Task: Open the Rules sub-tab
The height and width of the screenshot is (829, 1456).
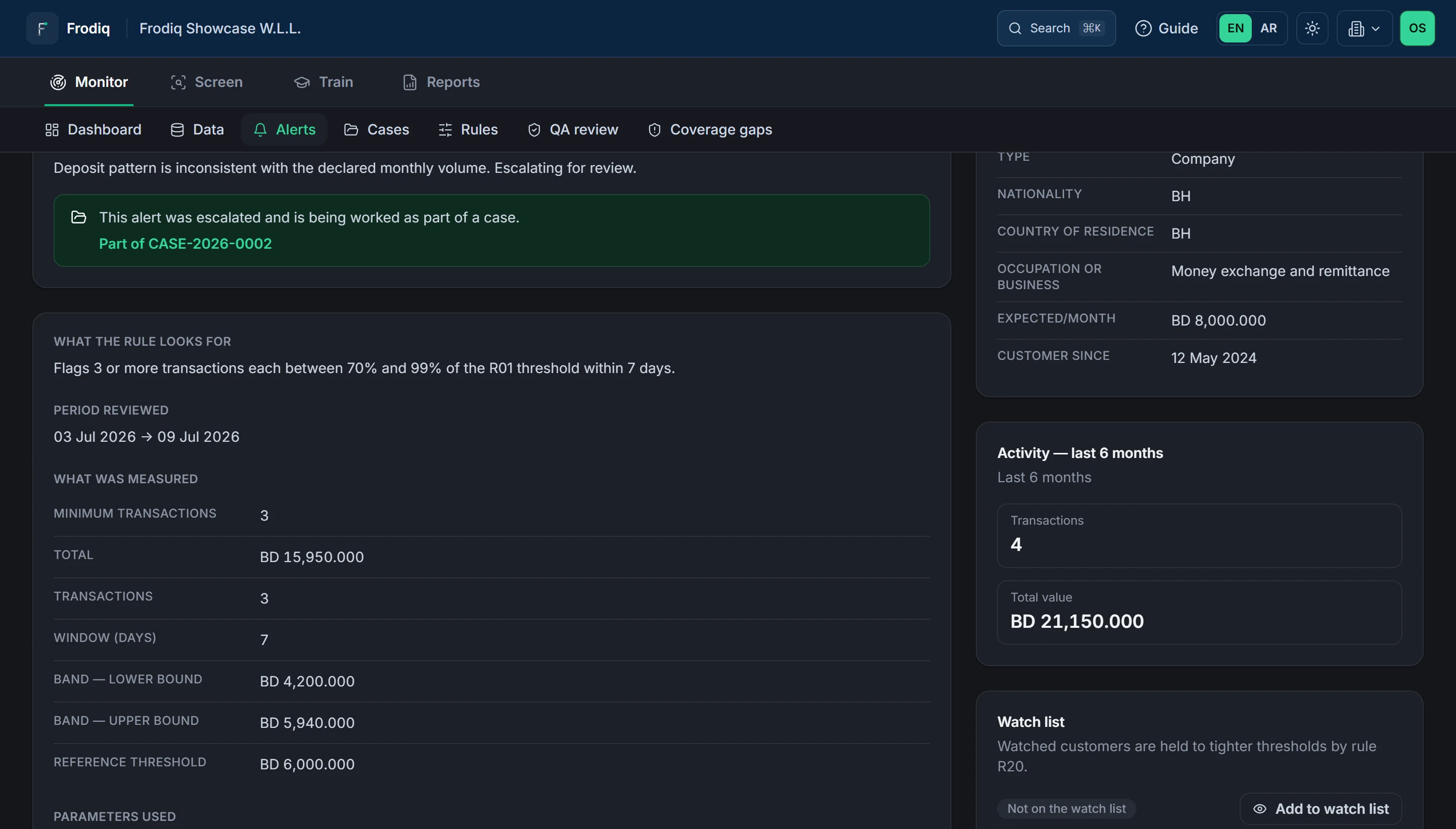Action: [x=468, y=130]
